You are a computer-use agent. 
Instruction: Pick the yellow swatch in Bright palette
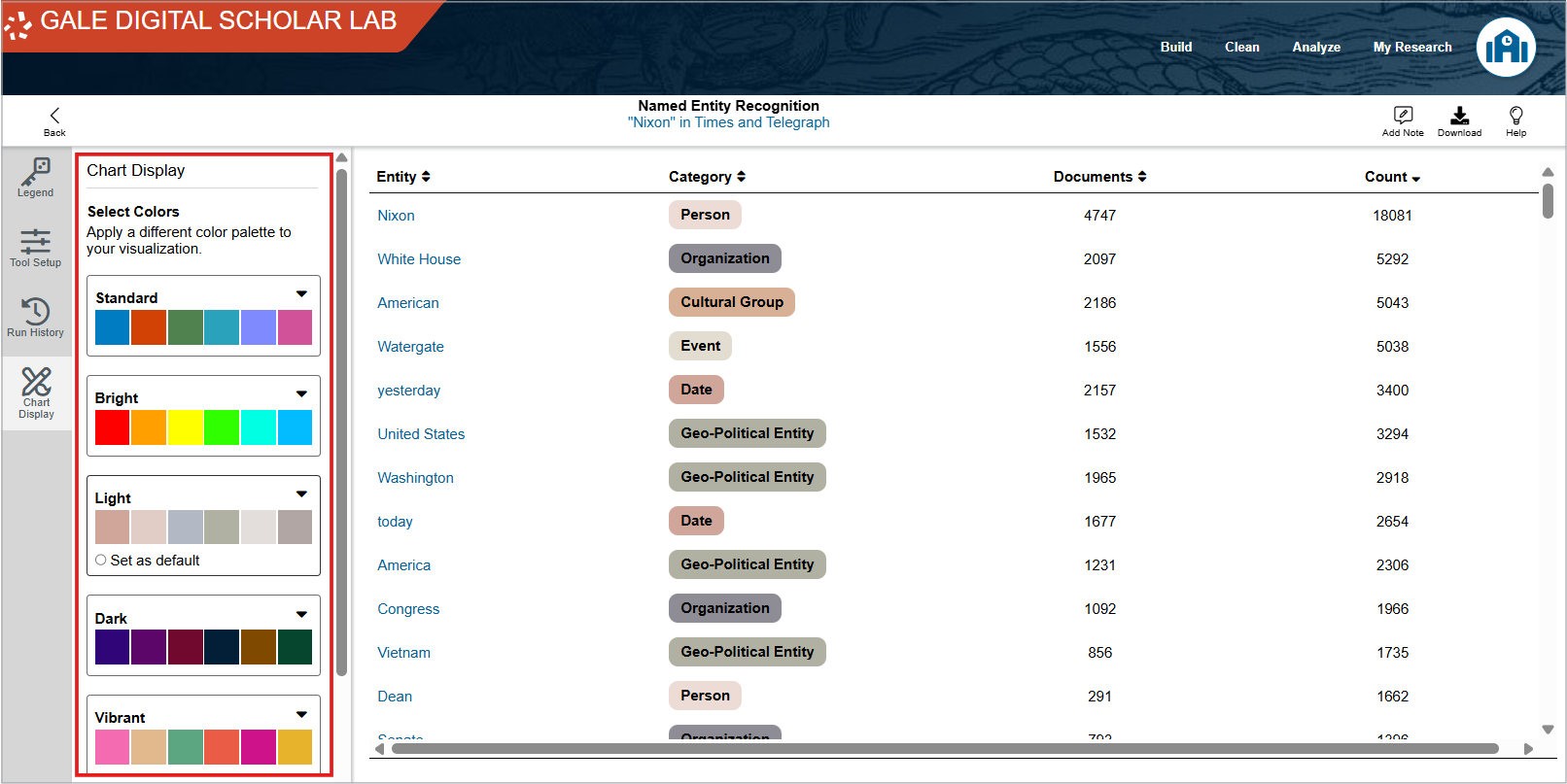[x=186, y=427]
